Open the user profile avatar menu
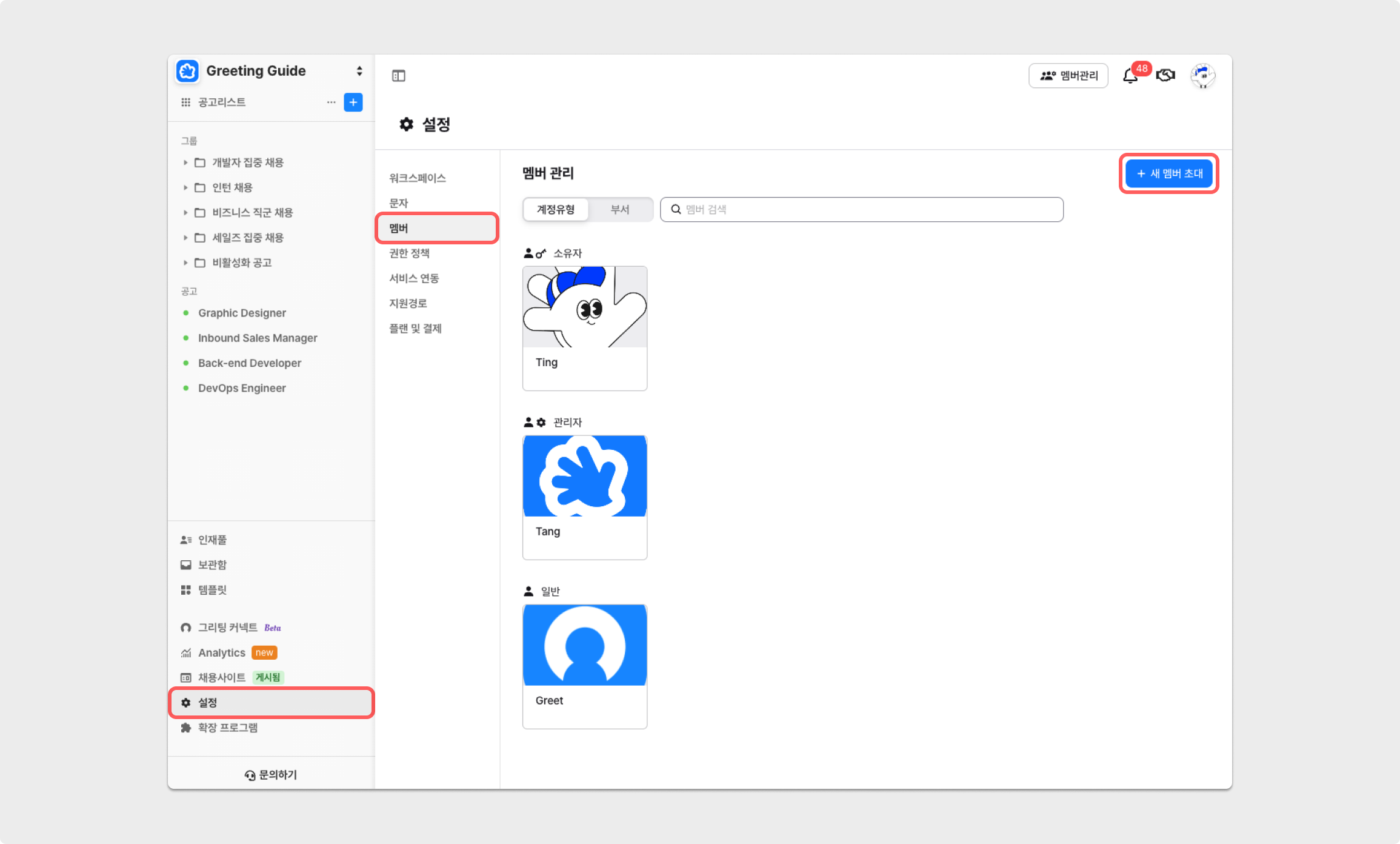 (x=1202, y=75)
